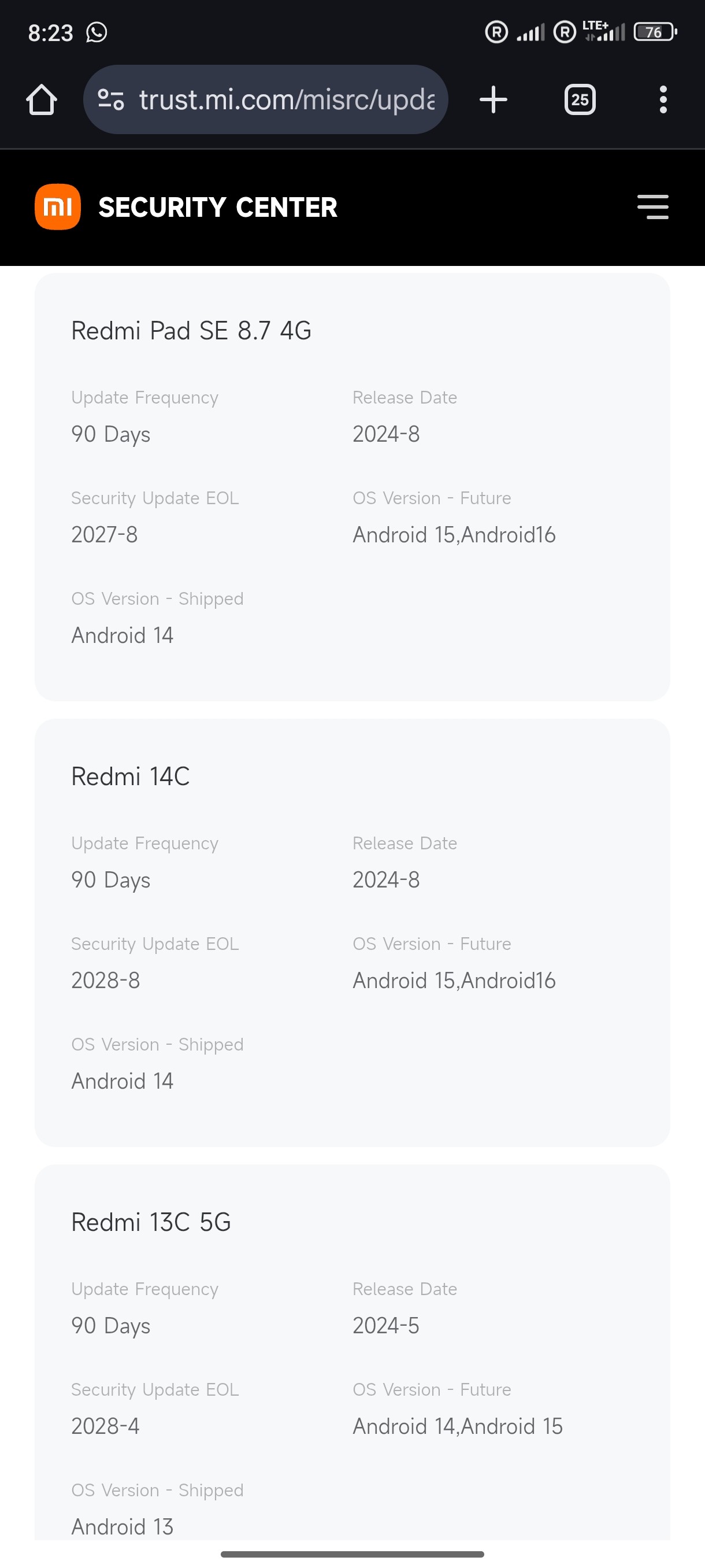Tap the WhatsApp notification icon in status bar
This screenshot has height=1568, width=705.
pyautogui.click(x=97, y=32)
